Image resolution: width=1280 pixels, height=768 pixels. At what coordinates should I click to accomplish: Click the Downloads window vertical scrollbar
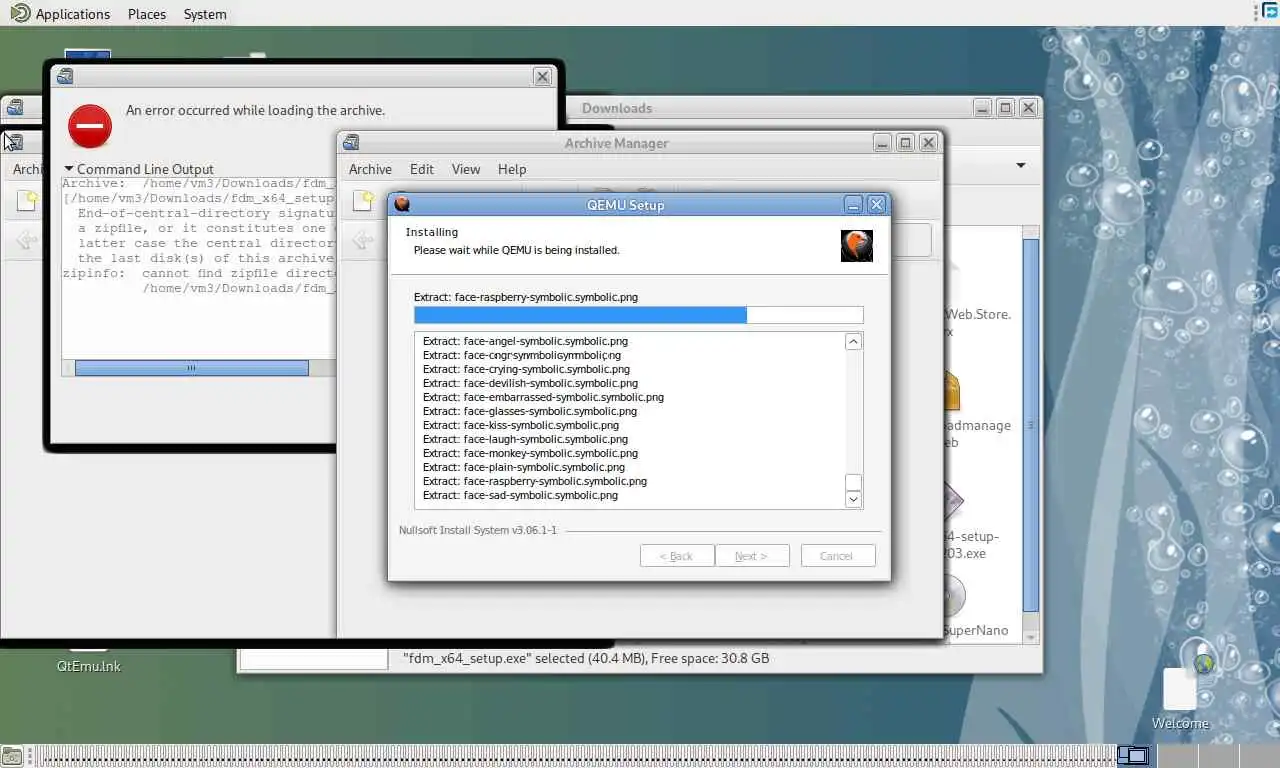[x=1031, y=425]
